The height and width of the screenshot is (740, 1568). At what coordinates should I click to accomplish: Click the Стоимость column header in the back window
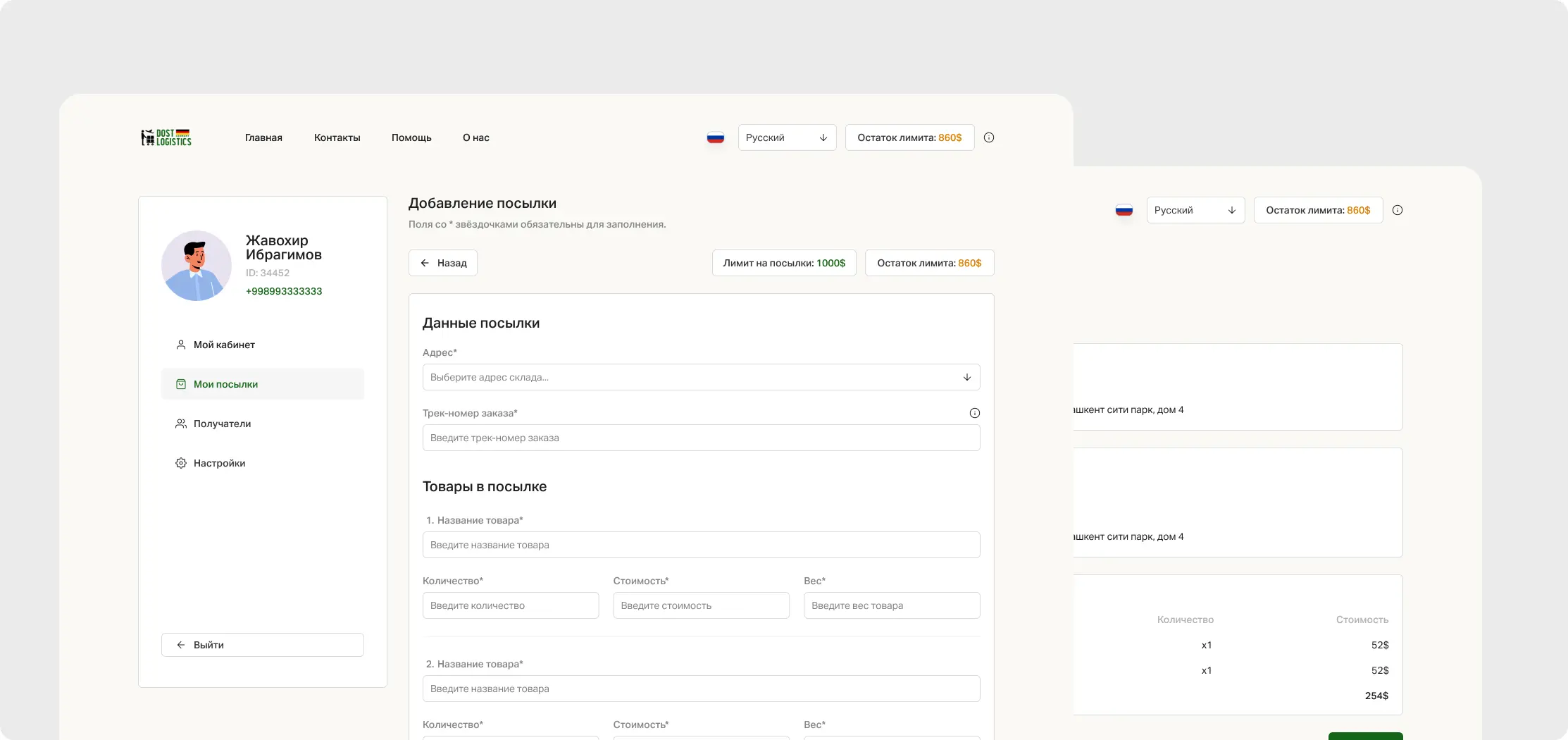[x=1362, y=619]
